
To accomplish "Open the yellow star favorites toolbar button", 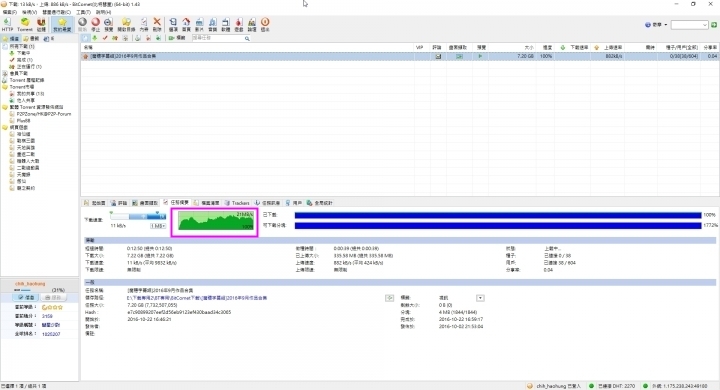I will (x=62, y=24).
